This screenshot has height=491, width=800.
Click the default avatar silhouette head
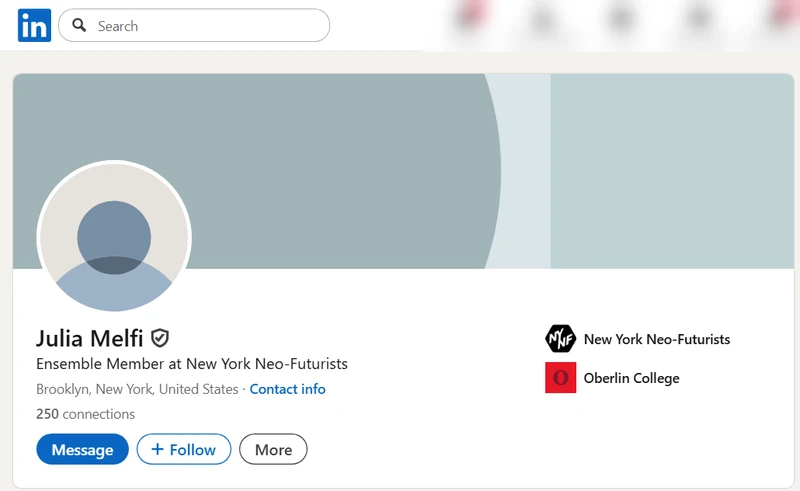coord(114,237)
